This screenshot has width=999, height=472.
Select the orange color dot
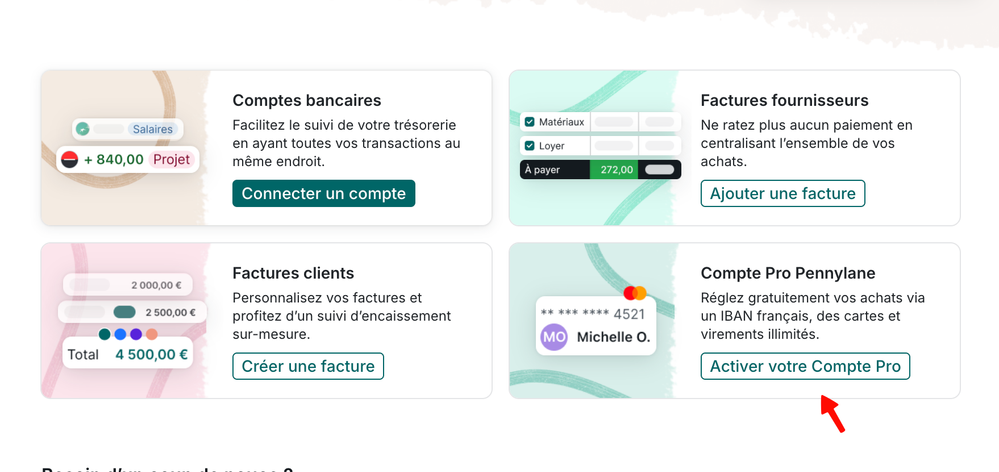(152, 334)
